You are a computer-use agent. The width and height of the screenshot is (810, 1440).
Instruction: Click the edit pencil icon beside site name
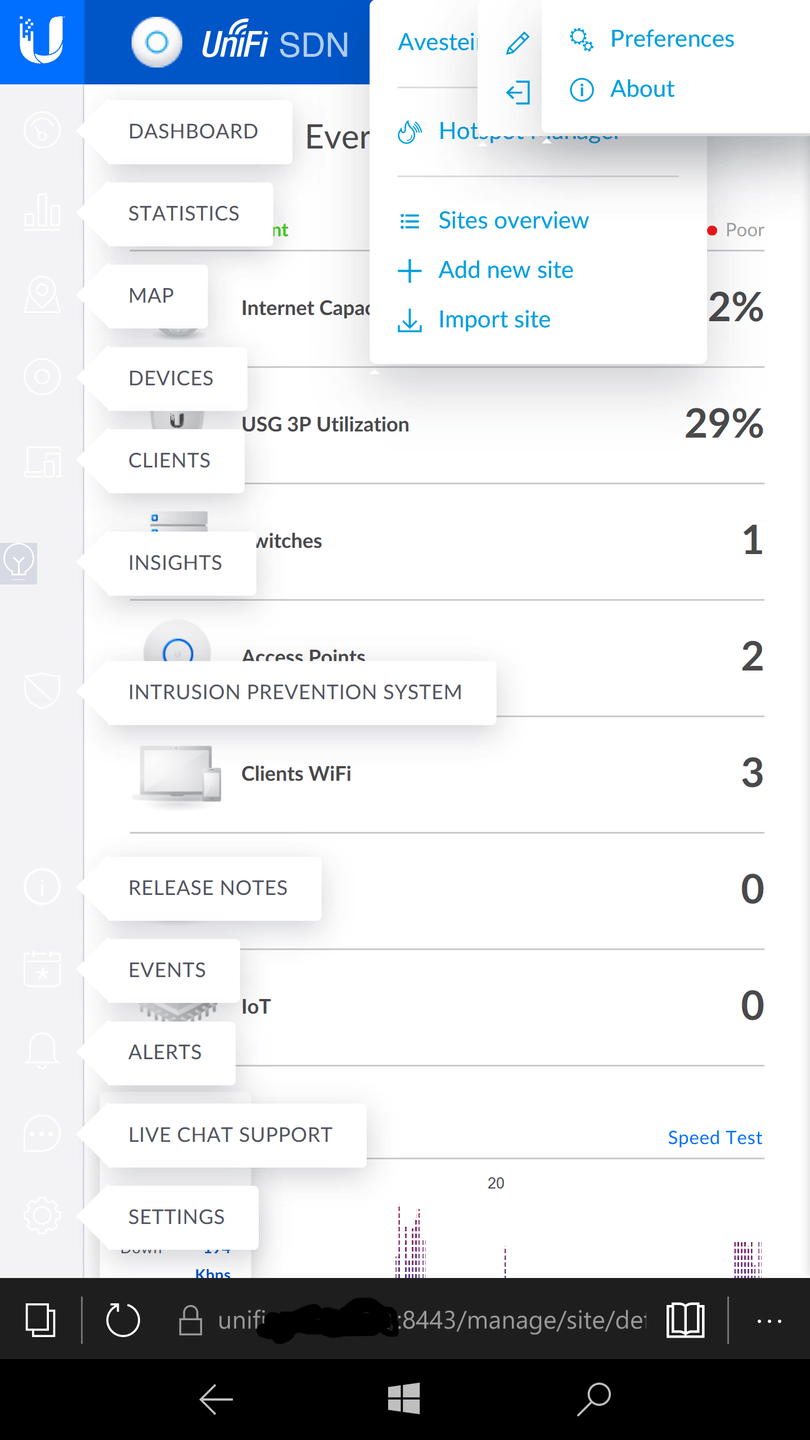click(517, 43)
